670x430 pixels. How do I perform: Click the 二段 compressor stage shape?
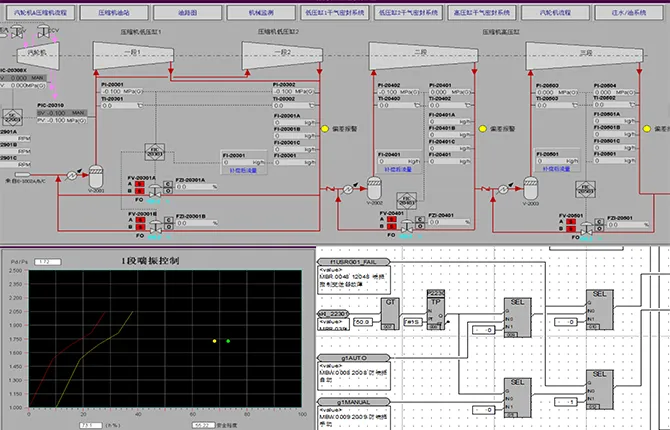point(423,56)
